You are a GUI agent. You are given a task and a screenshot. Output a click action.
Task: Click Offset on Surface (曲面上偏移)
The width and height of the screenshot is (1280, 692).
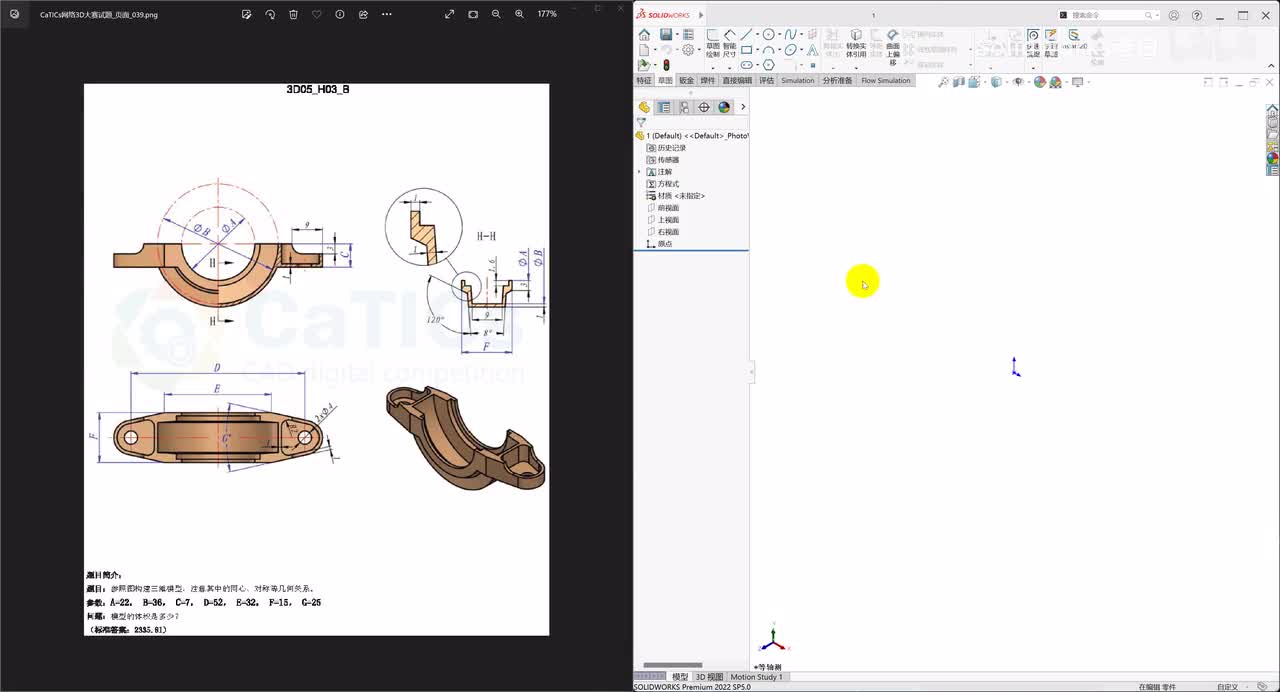point(893,46)
